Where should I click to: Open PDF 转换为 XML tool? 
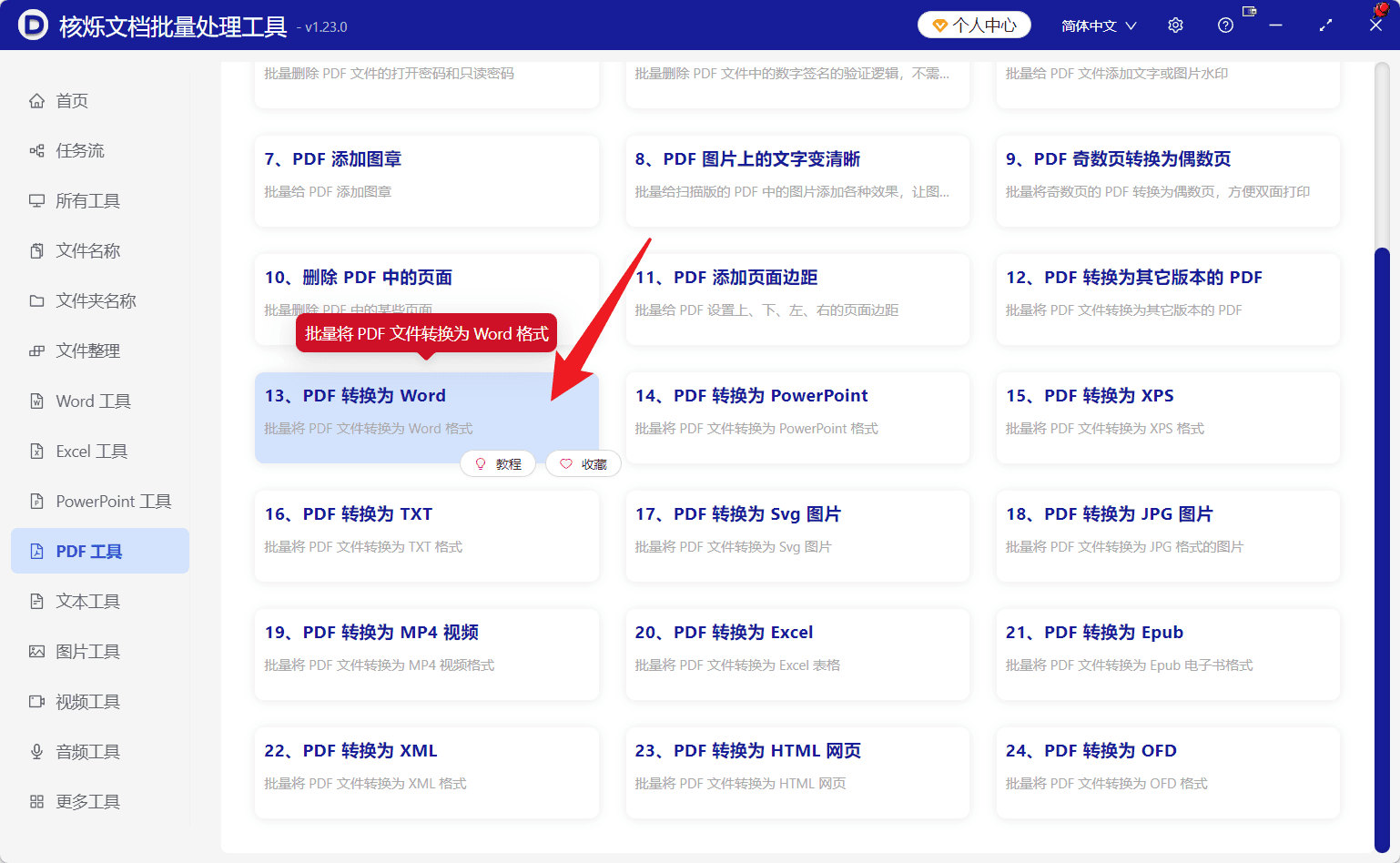tap(427, 773)
